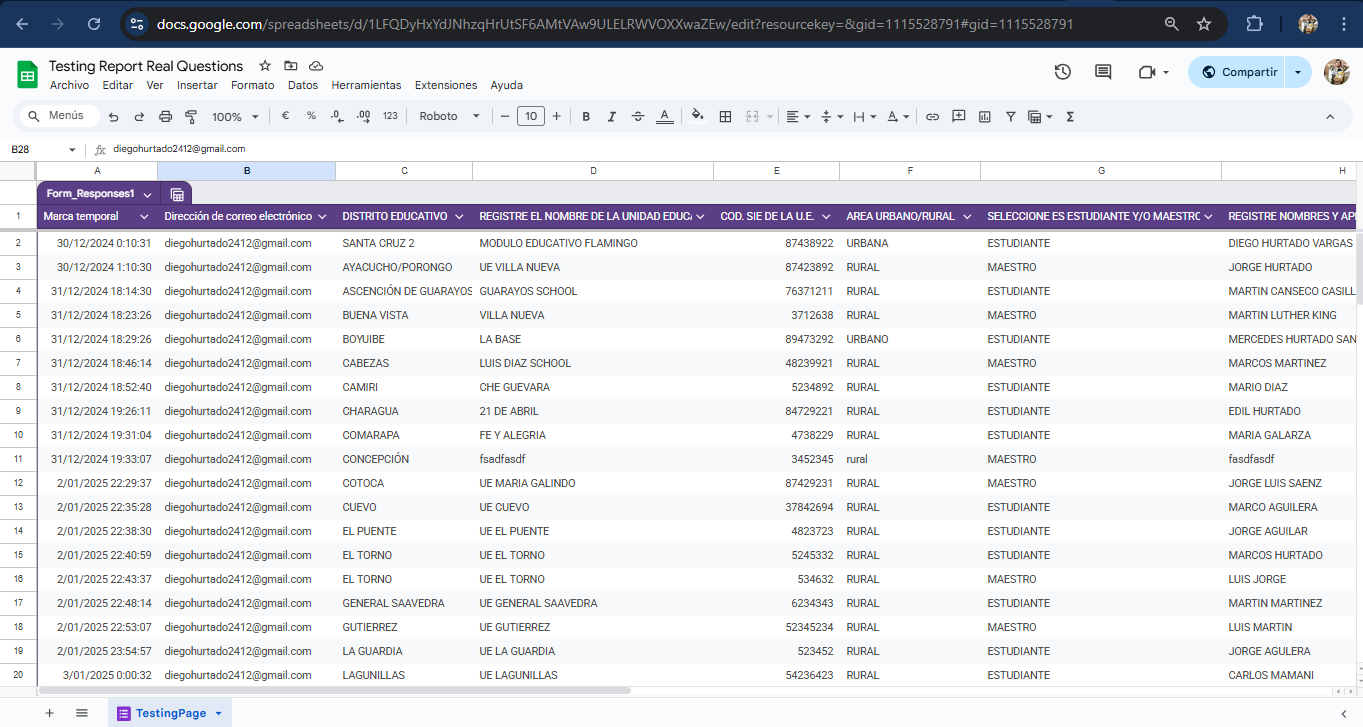Open vertical align dropdown
The height and width of the screenshot is (727, 1363).
tap(832, 117)
